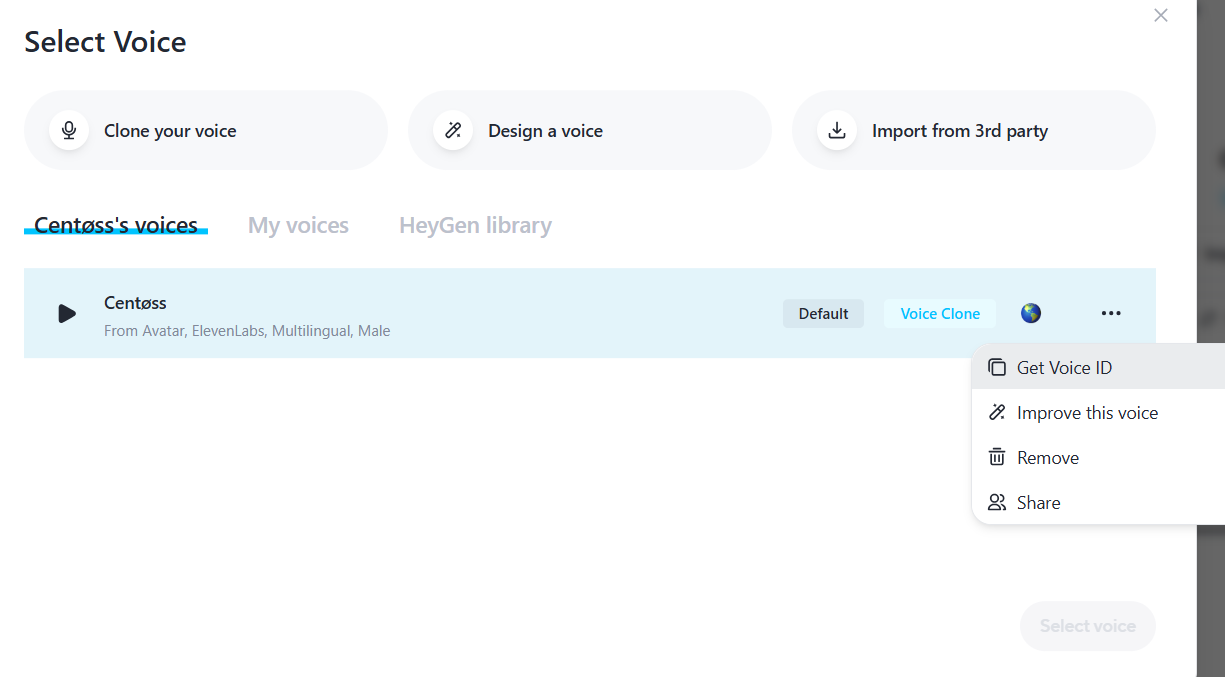Click the magic wand Design a voice icon
This screenshot has width=1225, height=677.
(453, 130)
